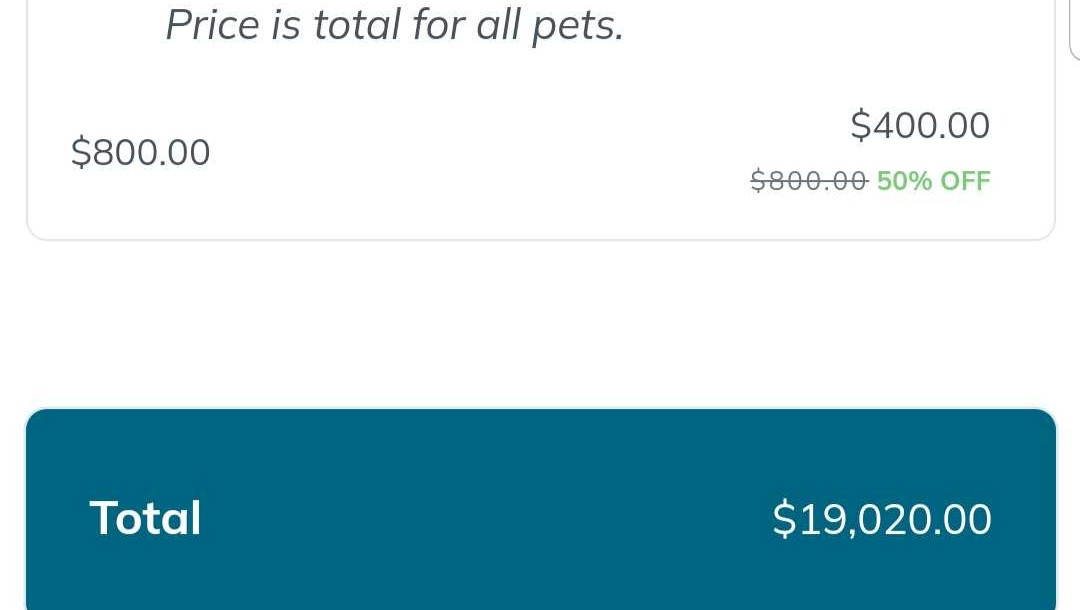Screen dimensions: 1080x610
Task: Click the word 'pets' in italic note
Action: 577,24
